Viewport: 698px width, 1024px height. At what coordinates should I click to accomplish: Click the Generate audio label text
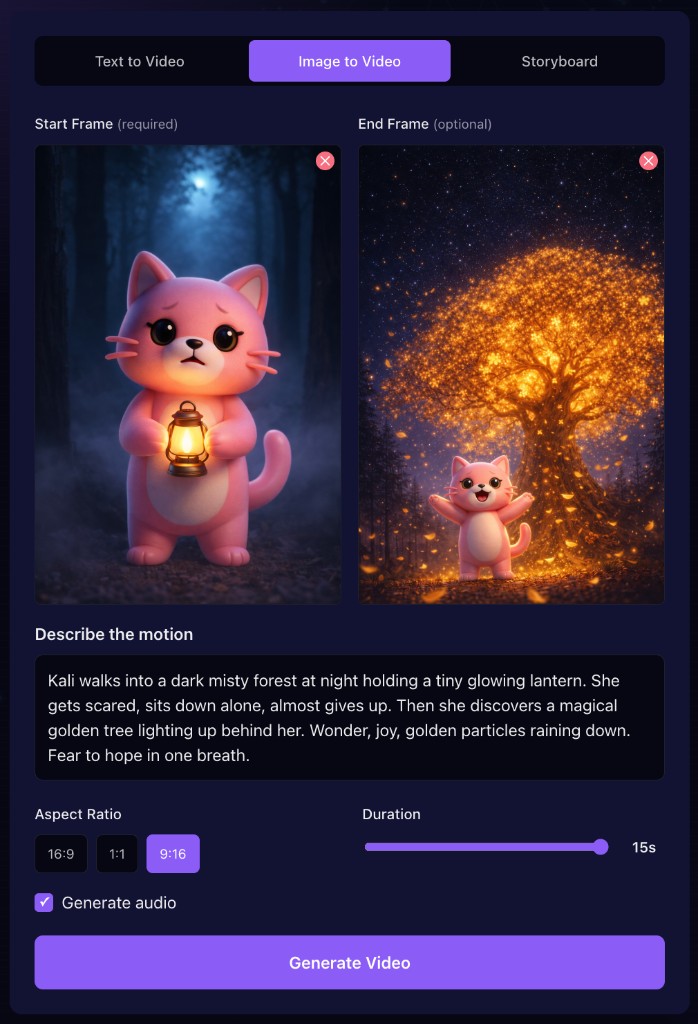tap(119, 903)
